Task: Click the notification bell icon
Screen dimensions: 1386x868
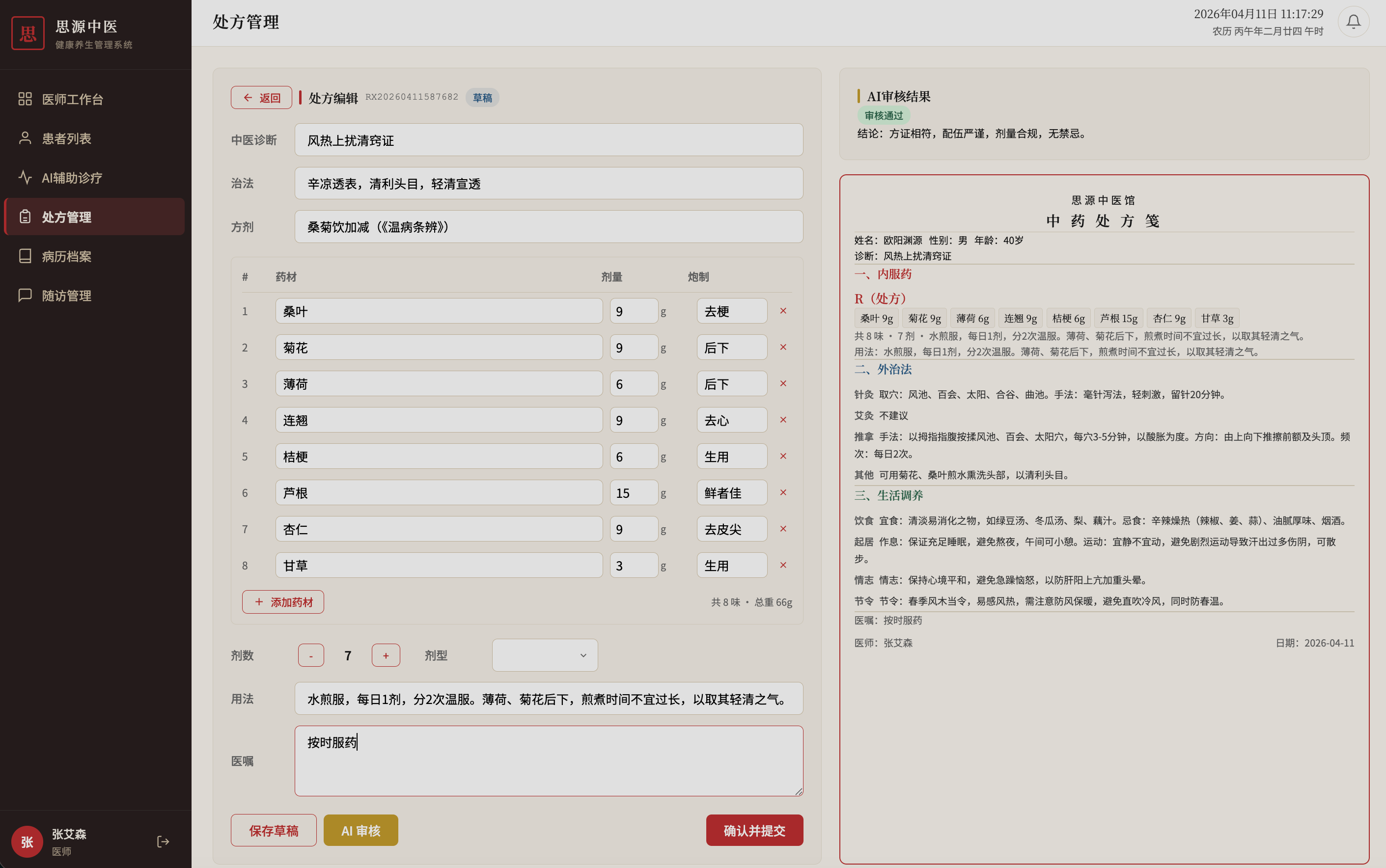Action: point(1353,22)
